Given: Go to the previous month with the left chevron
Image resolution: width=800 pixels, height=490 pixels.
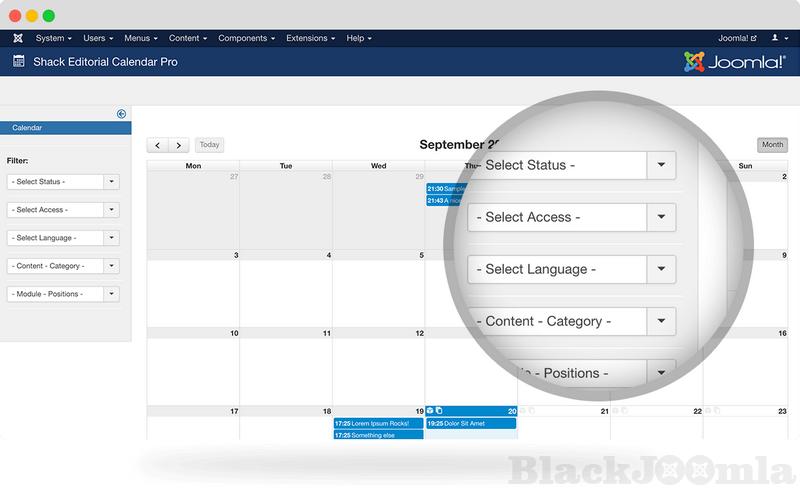Looking at the screenshot, I should coord(157,145).
